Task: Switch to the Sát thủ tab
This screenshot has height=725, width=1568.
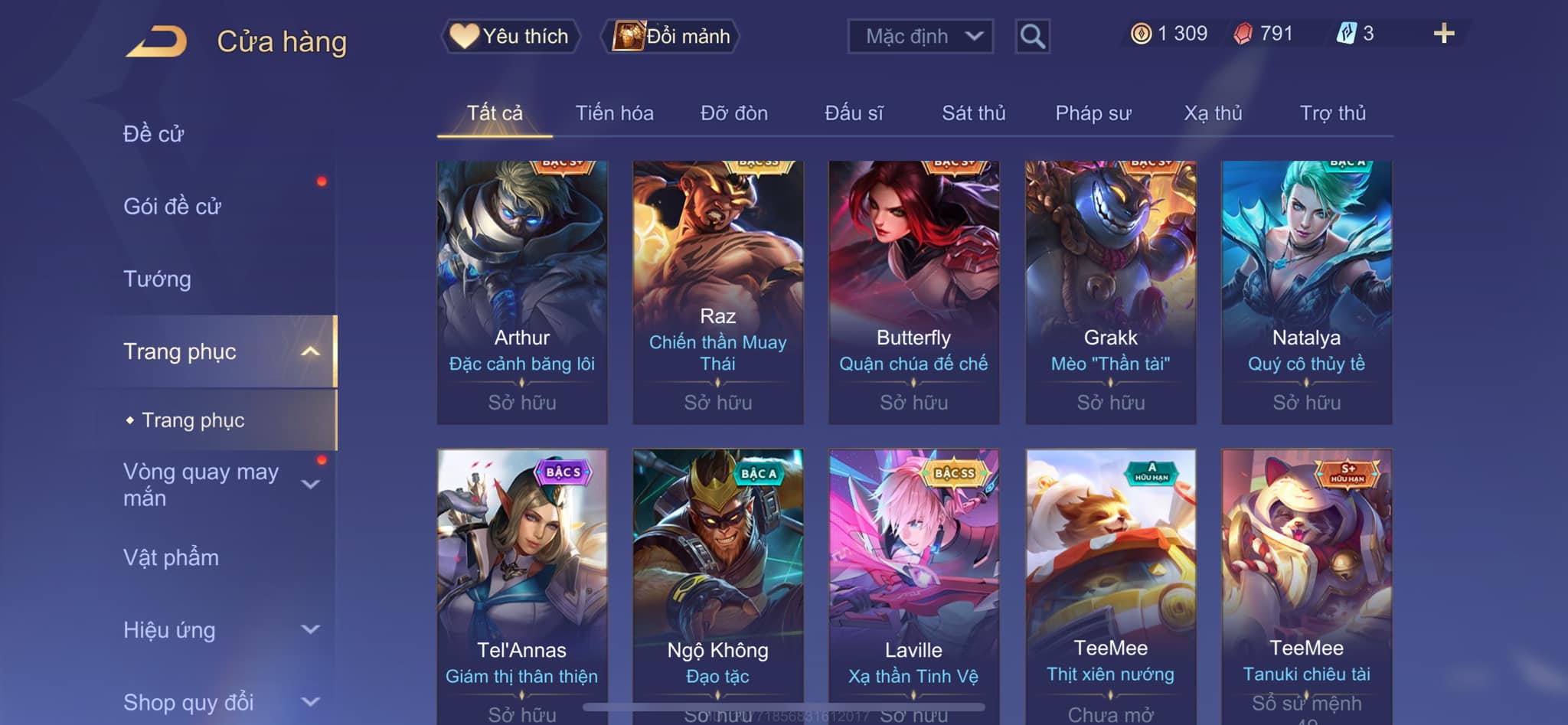Action: click(x=973, y=113)
